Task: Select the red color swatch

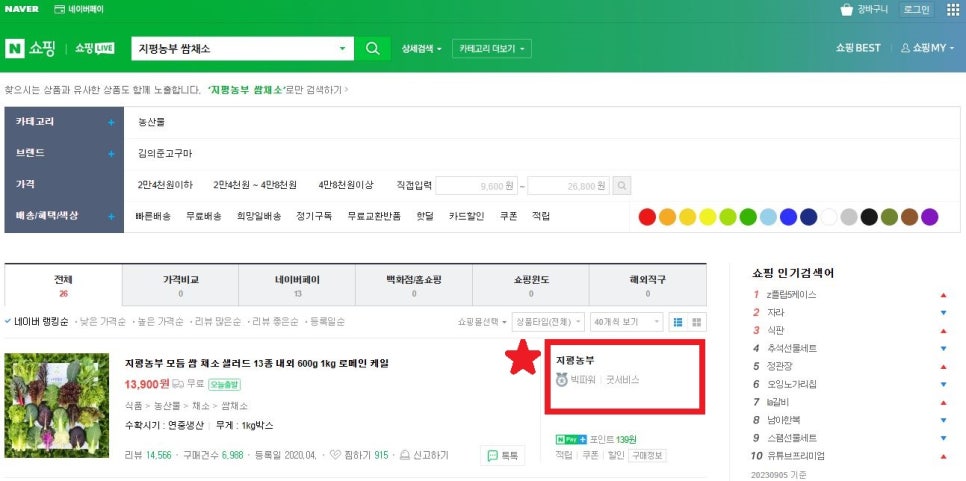Action: [647, 217]
